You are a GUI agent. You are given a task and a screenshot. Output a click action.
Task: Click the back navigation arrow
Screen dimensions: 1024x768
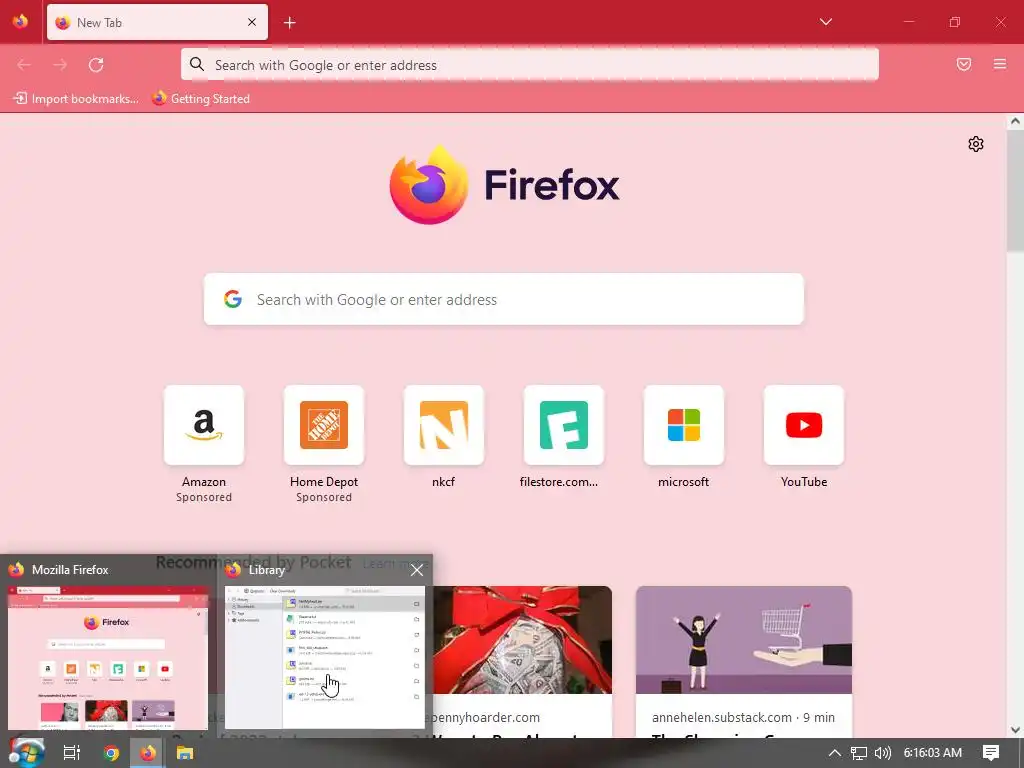tap(24, 65)
